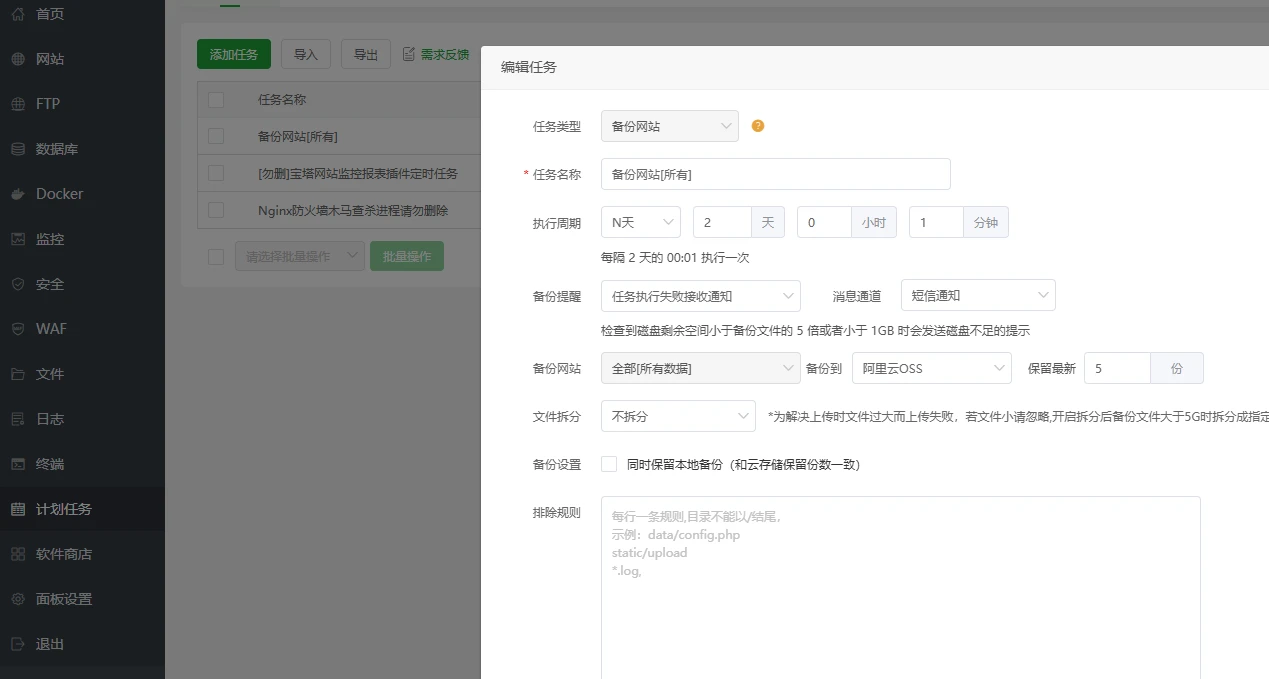Open the 面板设置 gear icon
Viewport: 1269px width, 679px height.
[18, 599]
